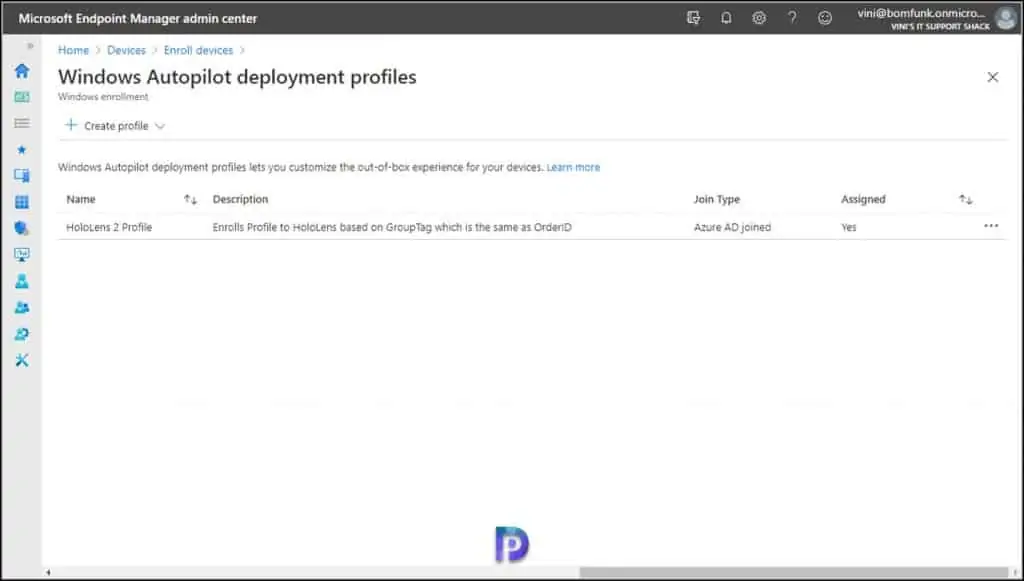This screenshot has height=581, width=1024.
Task: Click the Microsoft Endpoint Manager admin center title
Action: [138, 18]
